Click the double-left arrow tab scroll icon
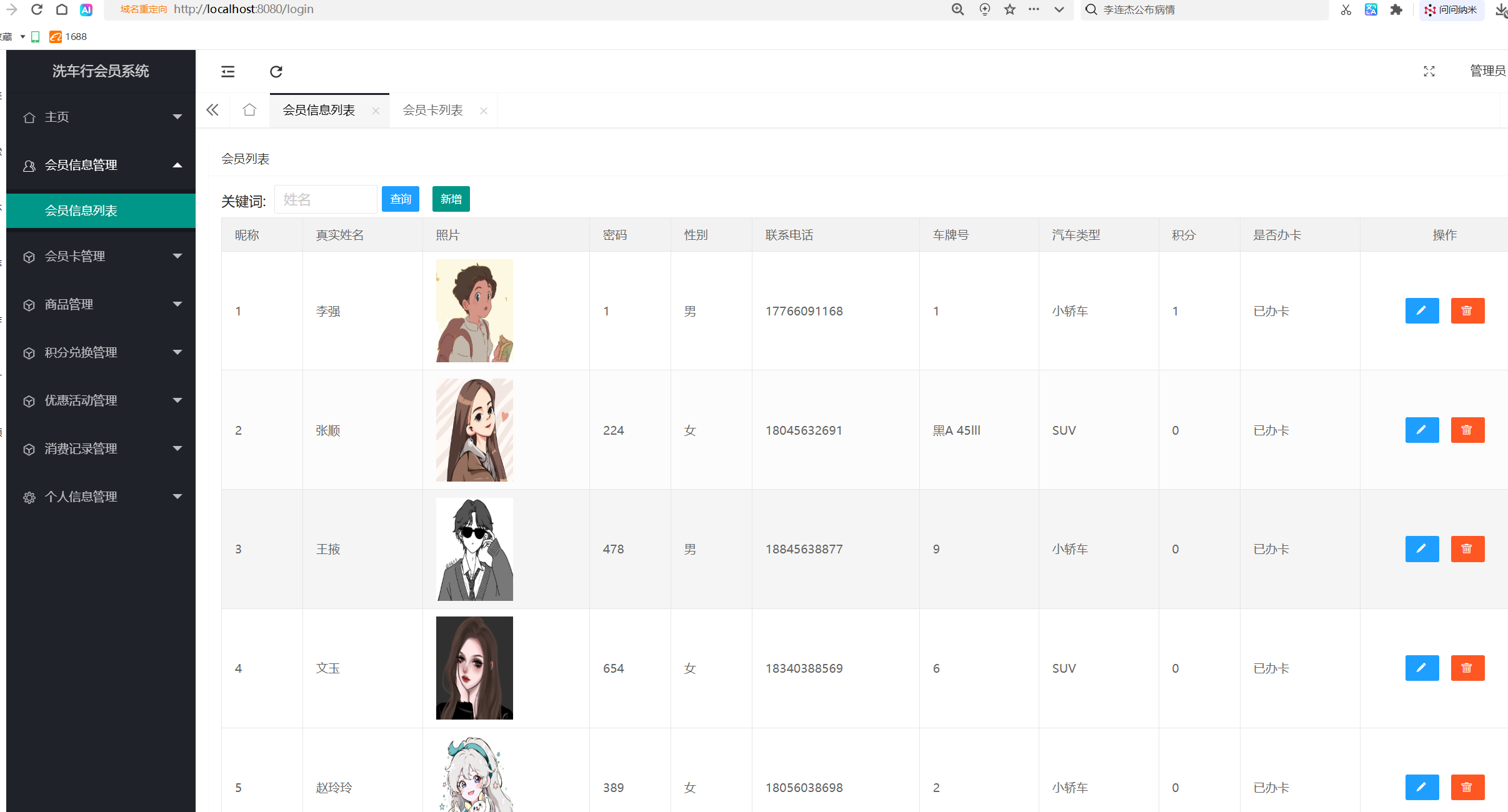 [x=212, y=110]
